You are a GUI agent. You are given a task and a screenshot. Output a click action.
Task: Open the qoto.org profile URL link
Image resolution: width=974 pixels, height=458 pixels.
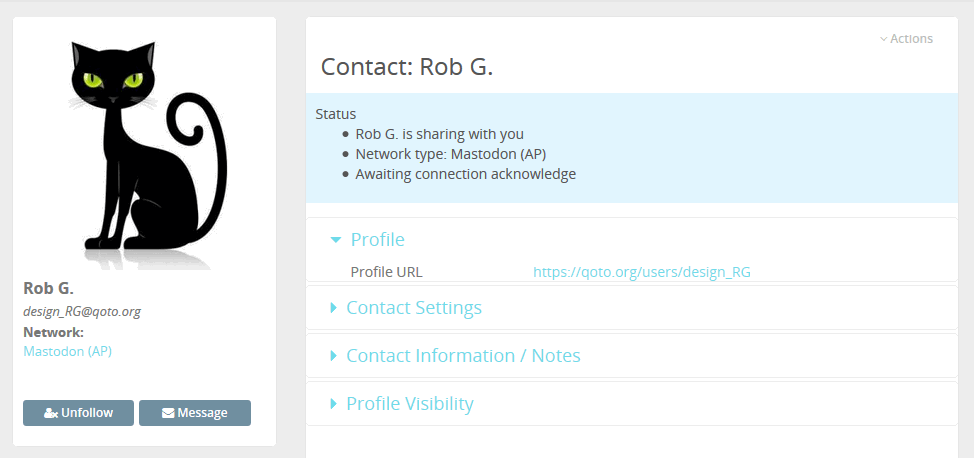point(642,272)
